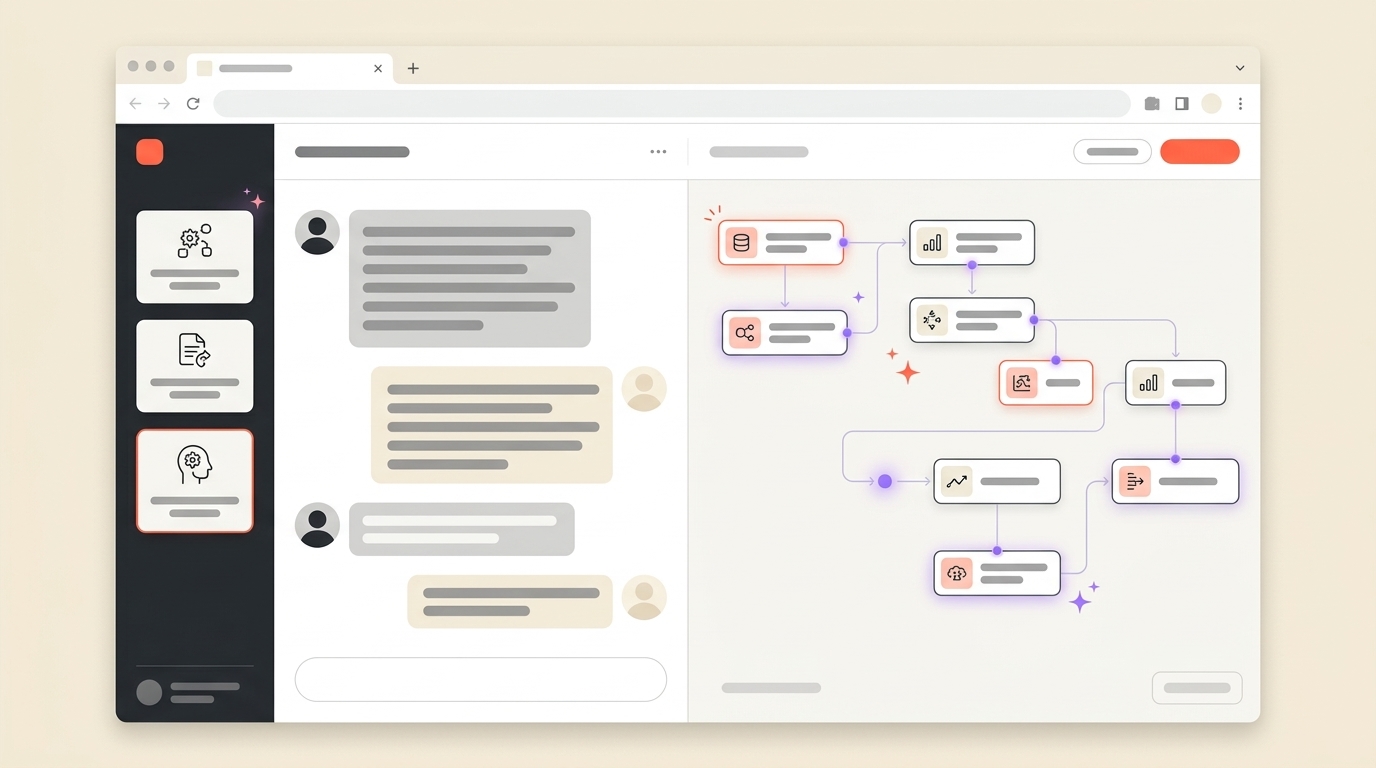Select the AI head gear sidebar card

click(195, 481)
